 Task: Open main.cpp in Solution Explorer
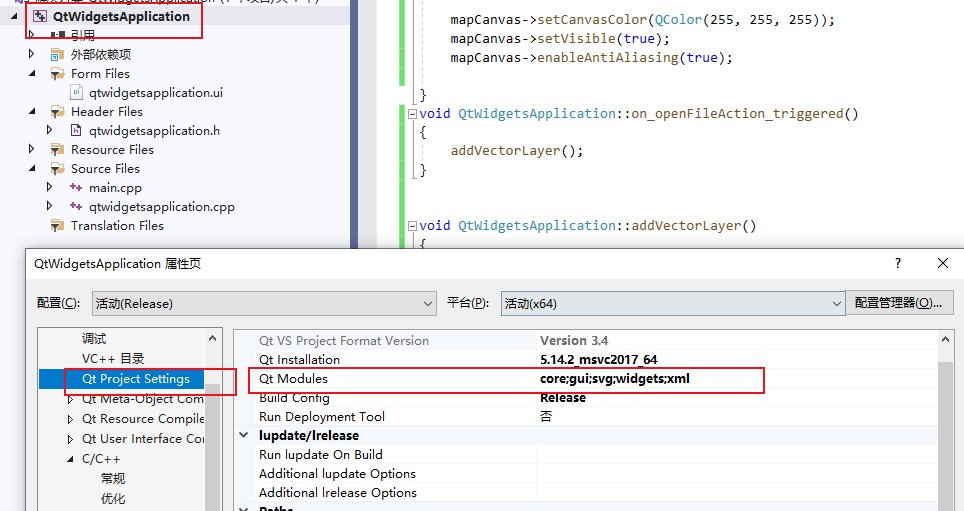click(115, 188)
